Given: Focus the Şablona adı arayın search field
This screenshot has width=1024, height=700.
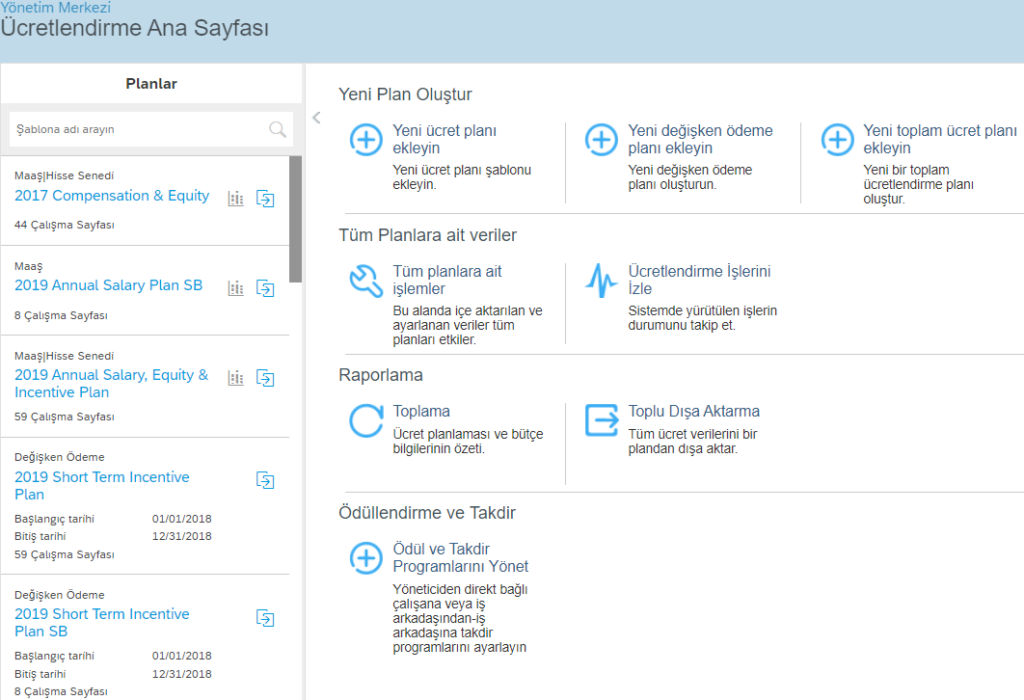Looking at the screenshot, I should click(135, 129).
